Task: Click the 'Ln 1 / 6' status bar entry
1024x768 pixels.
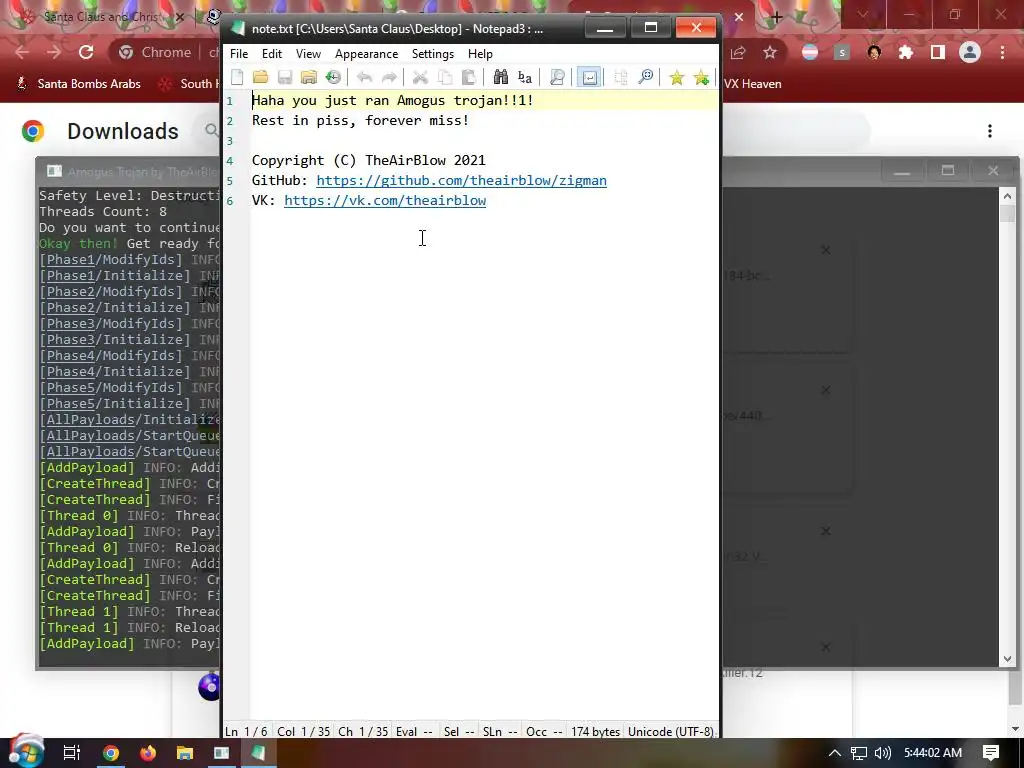Action: 246,731
